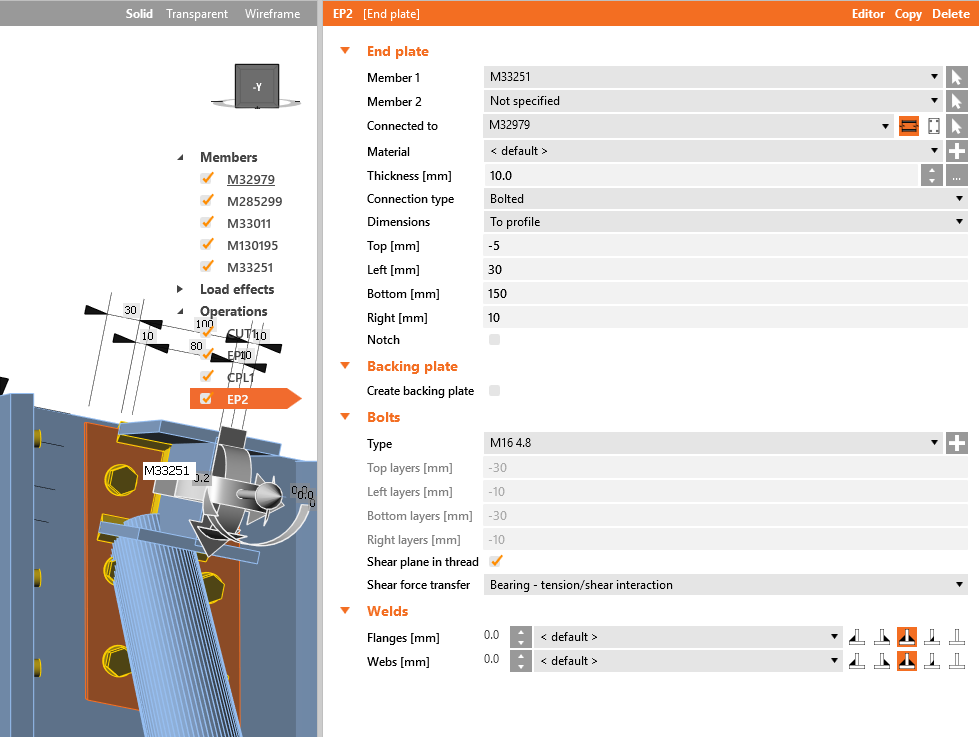Select the CPL1 operation in the tree
Screen dimensions: 979x737
(x=240, y=377)
